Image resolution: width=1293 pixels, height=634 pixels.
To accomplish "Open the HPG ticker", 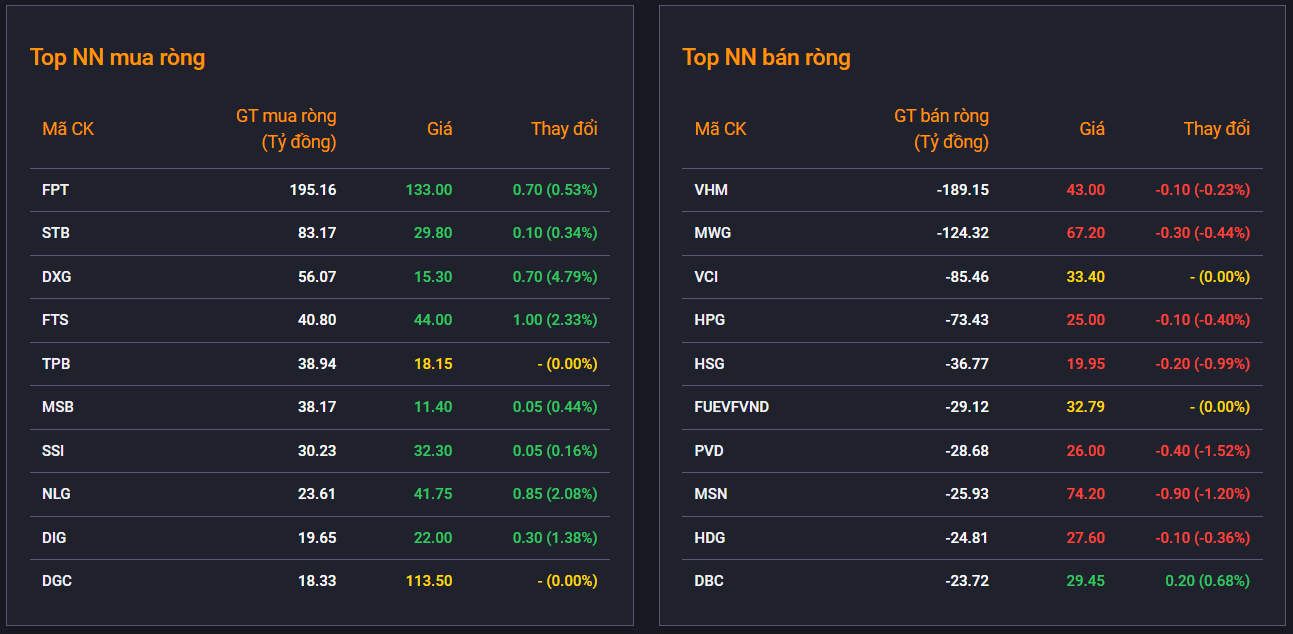I will [x=710, y=320].
